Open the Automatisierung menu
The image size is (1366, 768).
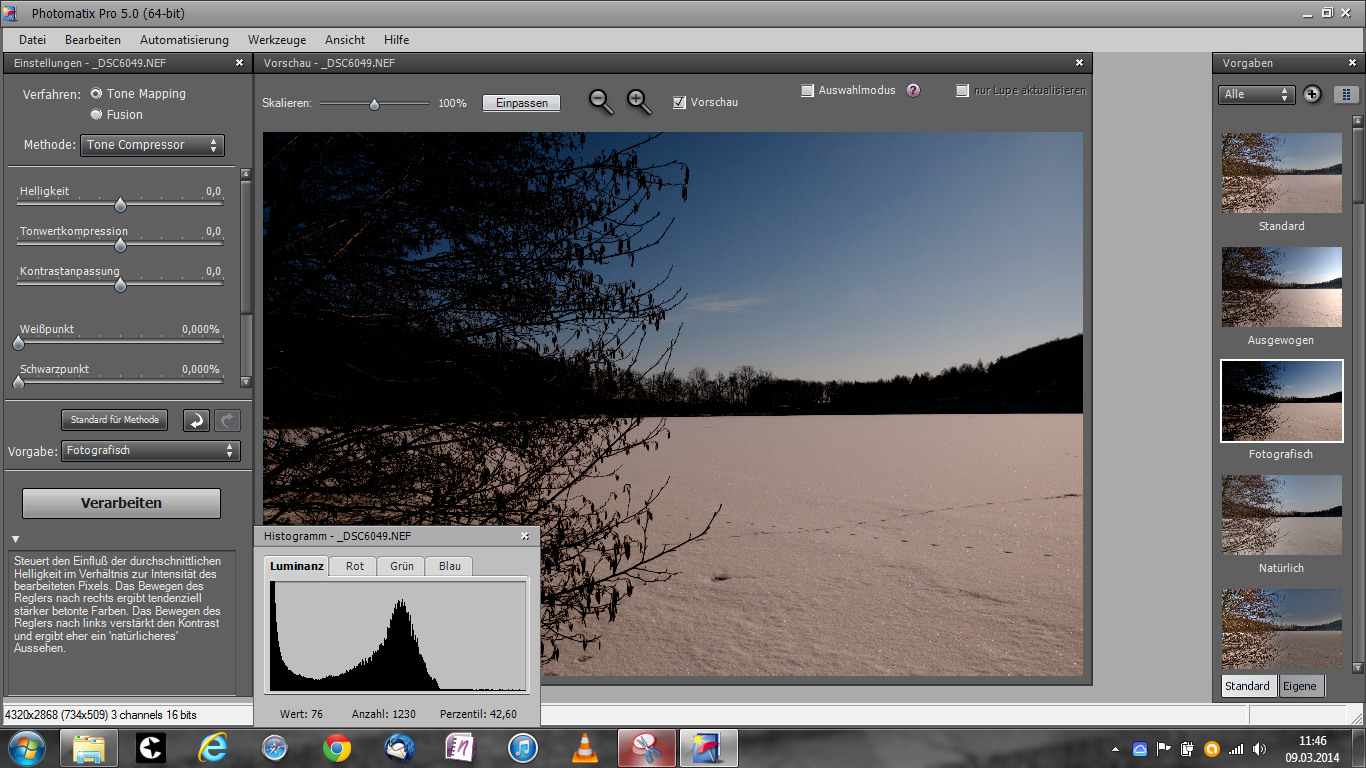[x=184, y=40]
